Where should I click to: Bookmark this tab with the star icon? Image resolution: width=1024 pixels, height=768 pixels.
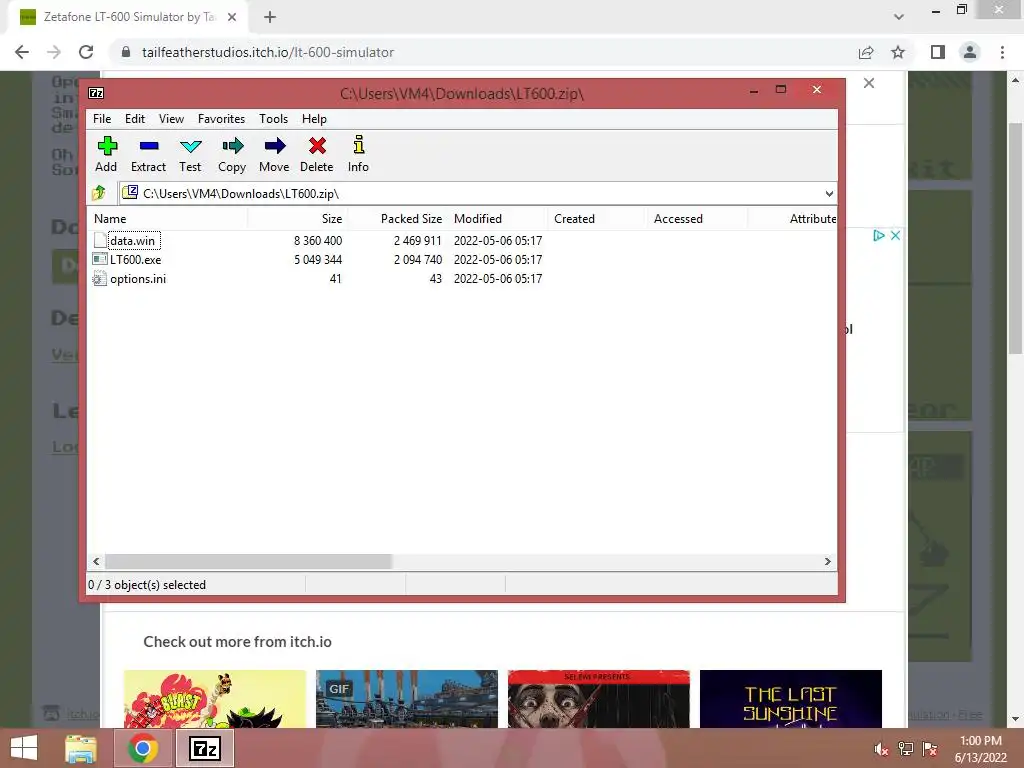pyautogui.click(x=898, y=52)
